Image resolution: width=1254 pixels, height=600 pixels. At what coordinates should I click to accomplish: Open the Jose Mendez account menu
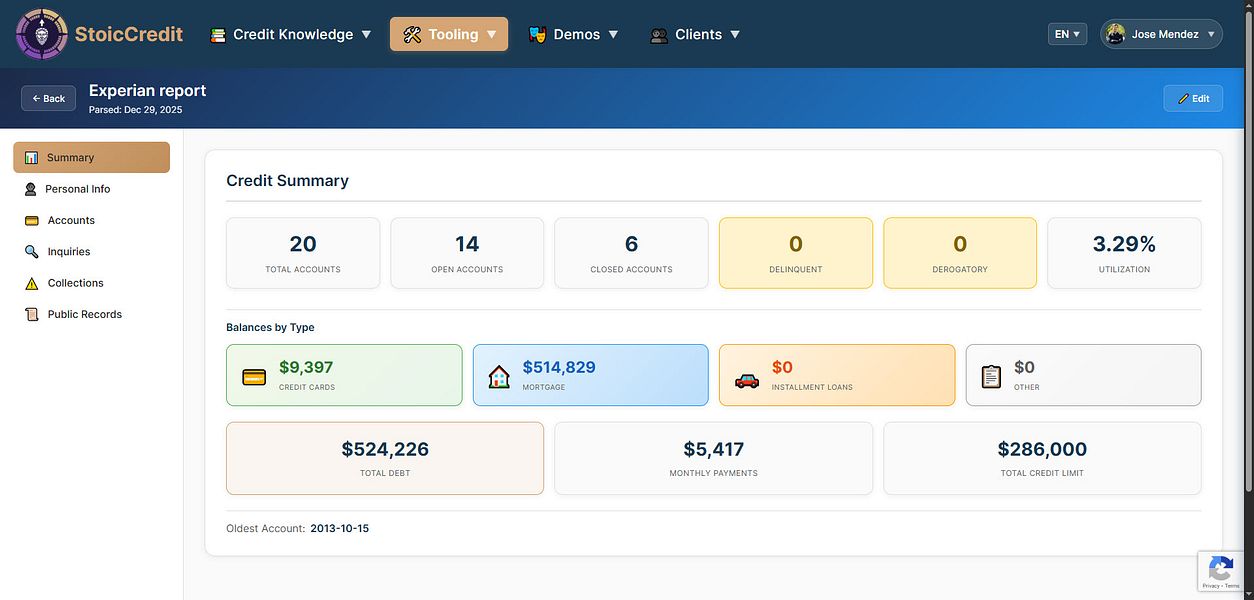pos(1160,33)
